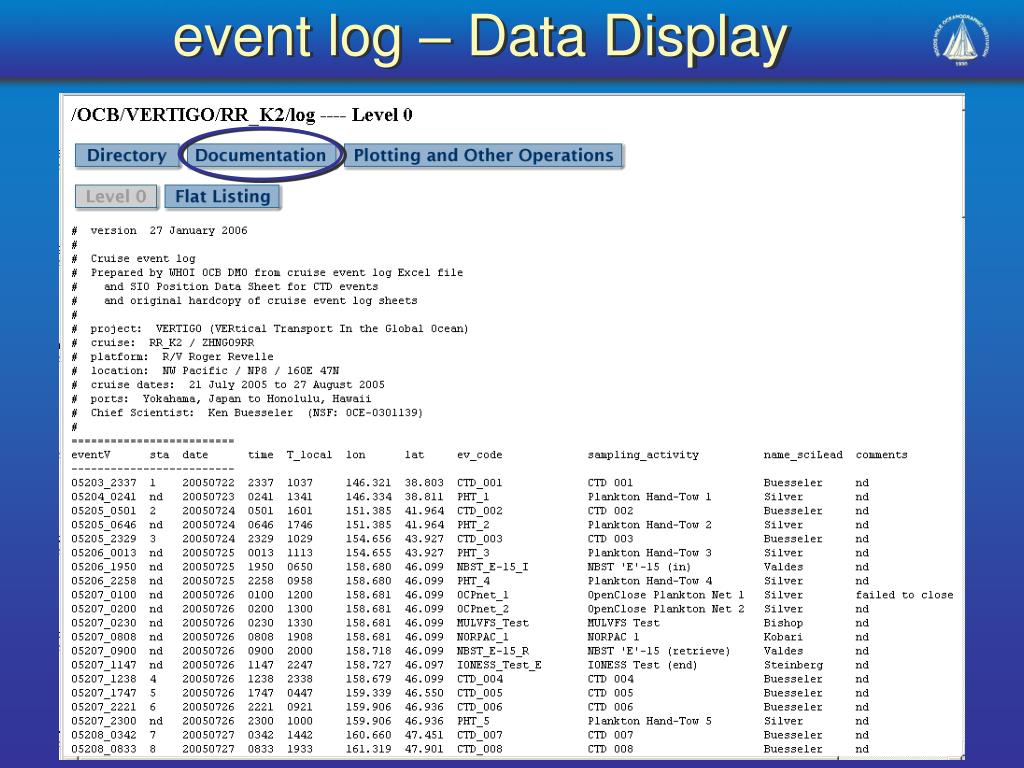The height and width of the screenshot is (768, 1024).
Task: Click the T_local column header
Action: (310, 455)
